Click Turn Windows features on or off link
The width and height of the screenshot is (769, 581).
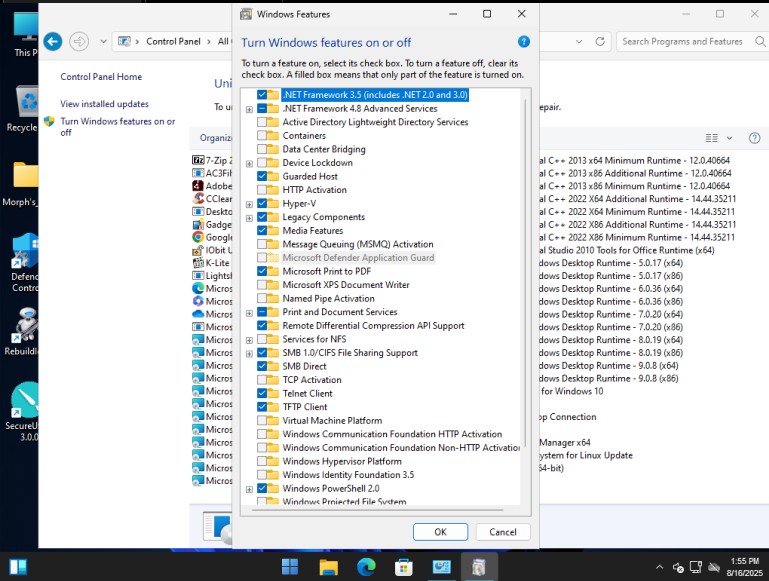[x=118, y=126]
